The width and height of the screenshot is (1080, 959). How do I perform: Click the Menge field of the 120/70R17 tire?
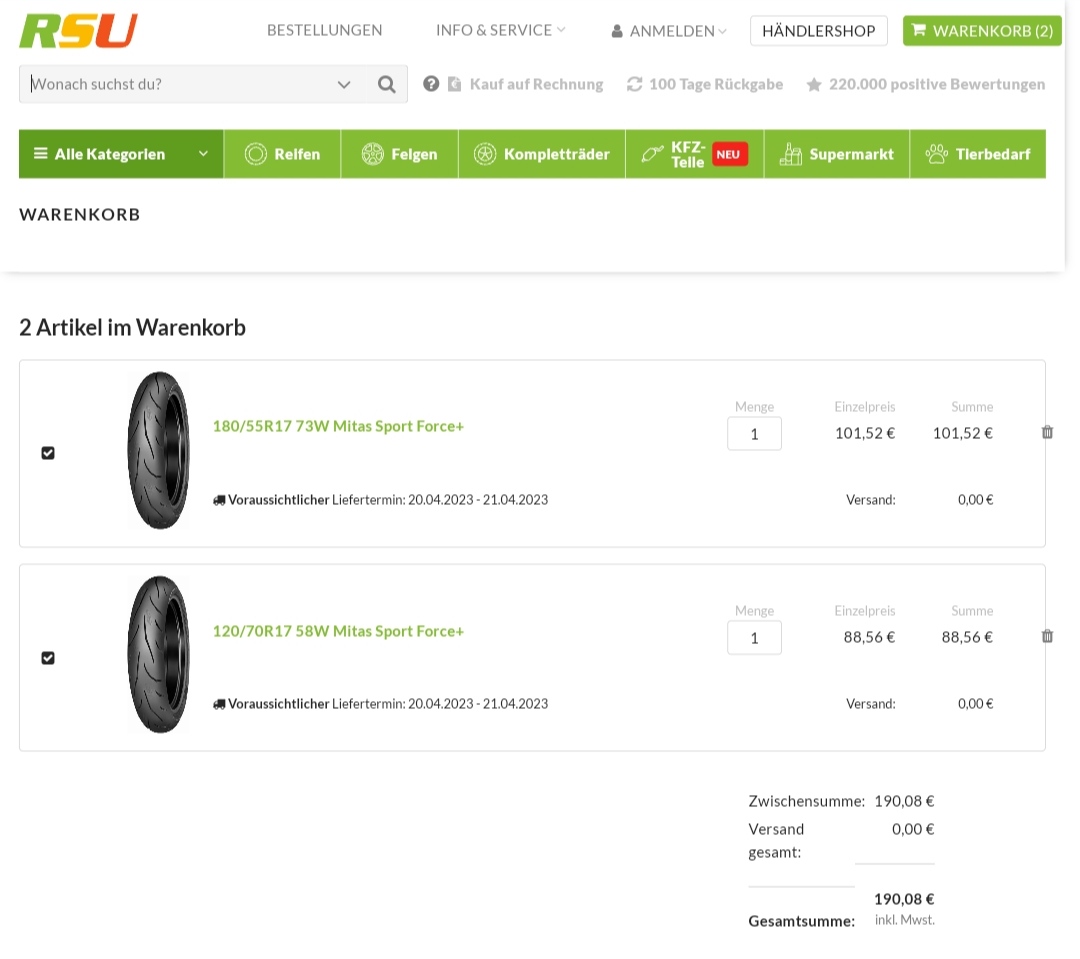coord(754,637)
